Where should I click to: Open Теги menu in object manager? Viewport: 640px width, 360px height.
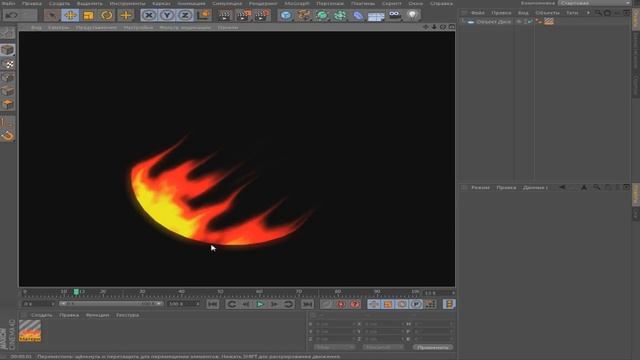pyautogui.click(x=572, y=13)
